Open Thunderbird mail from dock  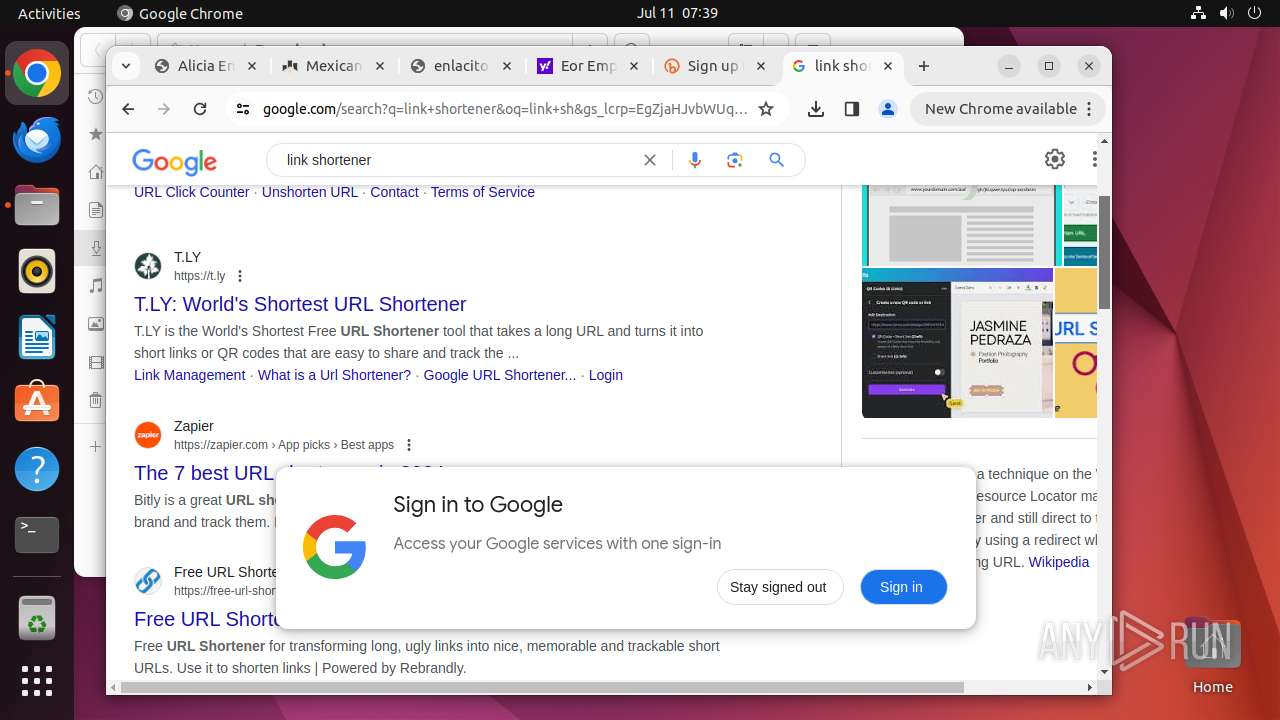point(37,140)
